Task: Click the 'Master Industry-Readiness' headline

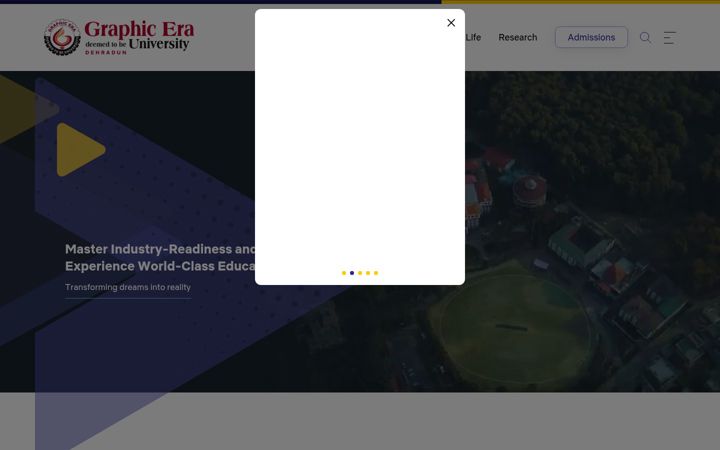Action: pyautogui.click(x=160, y=257)
